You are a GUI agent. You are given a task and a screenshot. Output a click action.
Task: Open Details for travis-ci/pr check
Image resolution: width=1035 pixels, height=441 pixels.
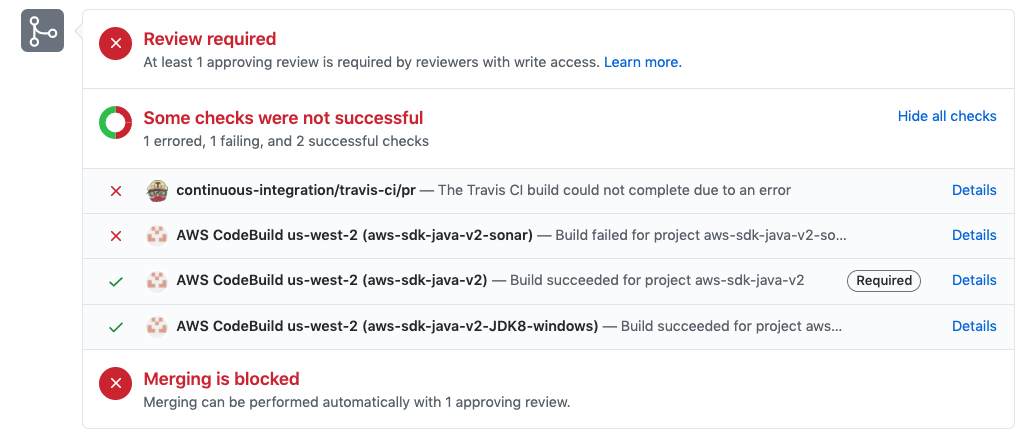(974, 190)
